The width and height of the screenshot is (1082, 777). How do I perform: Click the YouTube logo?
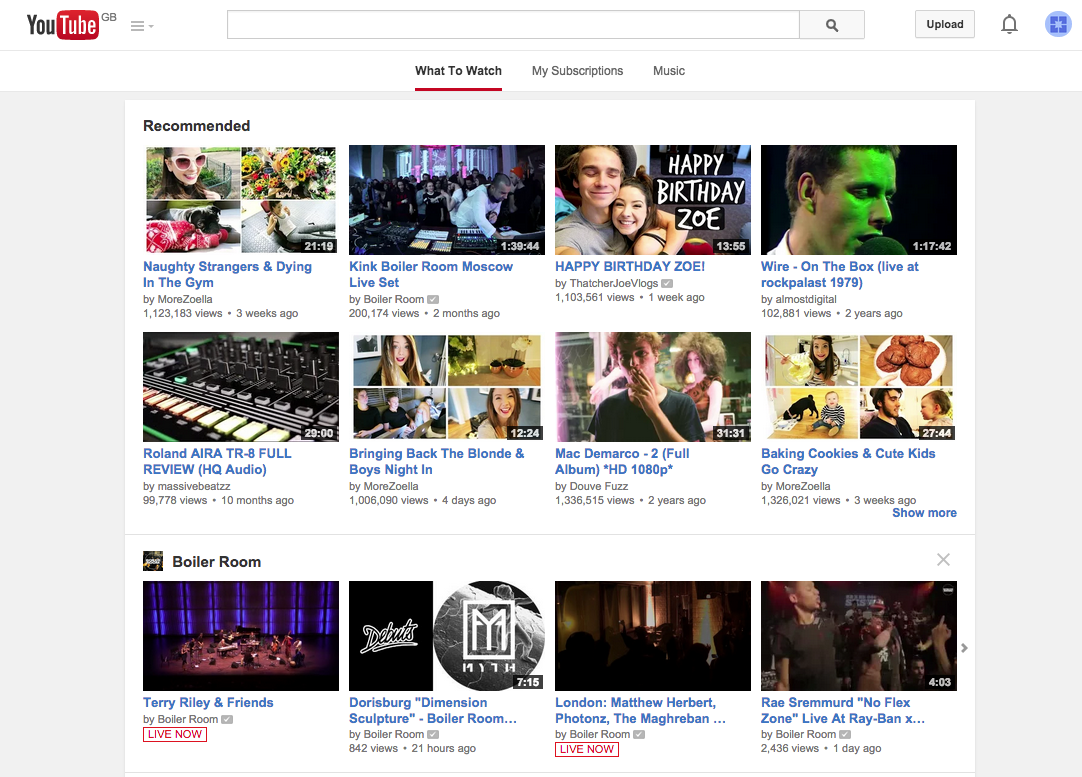pyautogui.click(x=62, y=25)
